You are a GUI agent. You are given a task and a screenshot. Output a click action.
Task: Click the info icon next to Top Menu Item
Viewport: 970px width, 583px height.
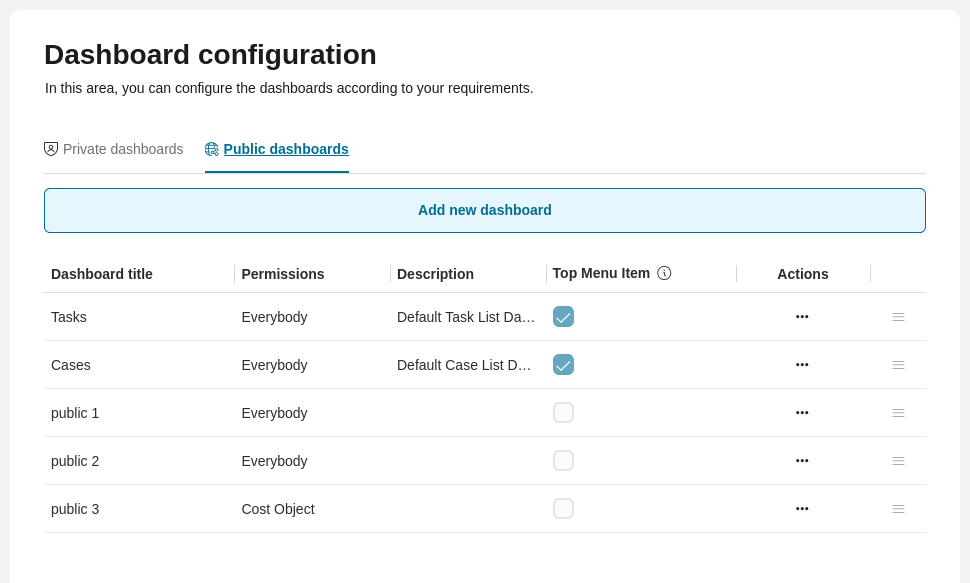(665, 272)
